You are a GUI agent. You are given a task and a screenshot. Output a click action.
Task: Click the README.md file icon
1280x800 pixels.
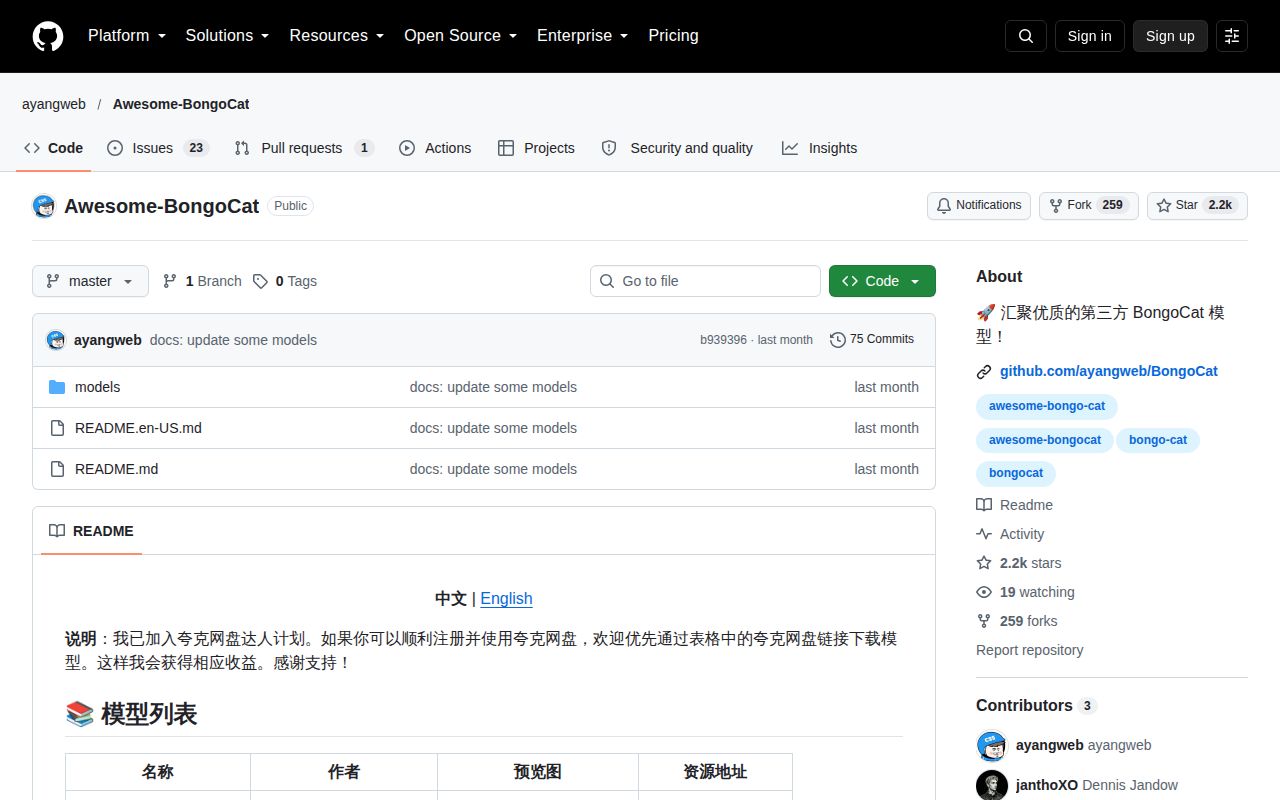(57, 469)
